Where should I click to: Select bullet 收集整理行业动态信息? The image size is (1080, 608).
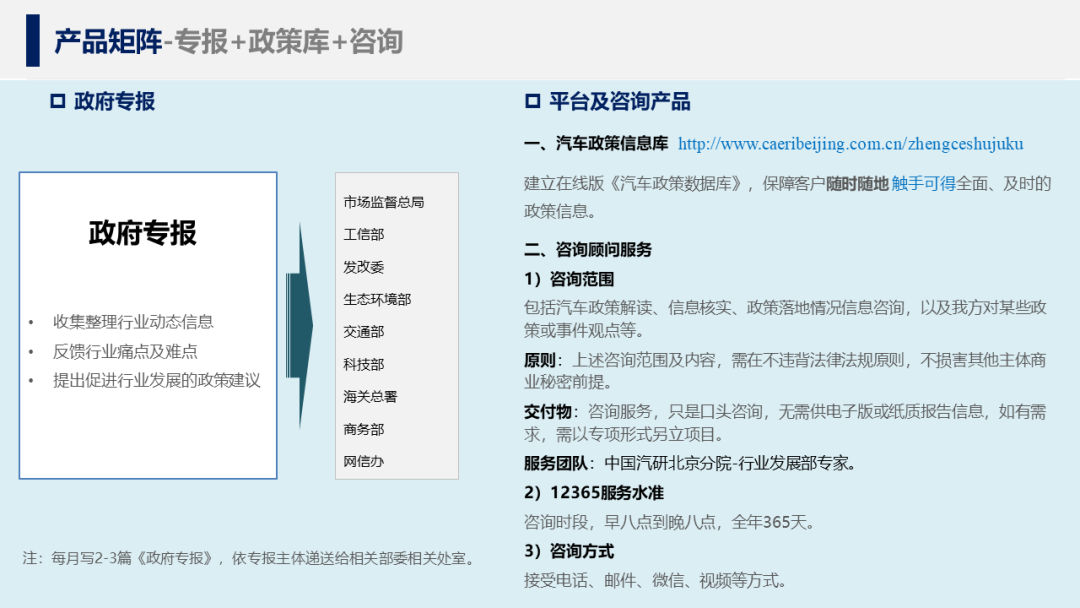click(133, 322)
